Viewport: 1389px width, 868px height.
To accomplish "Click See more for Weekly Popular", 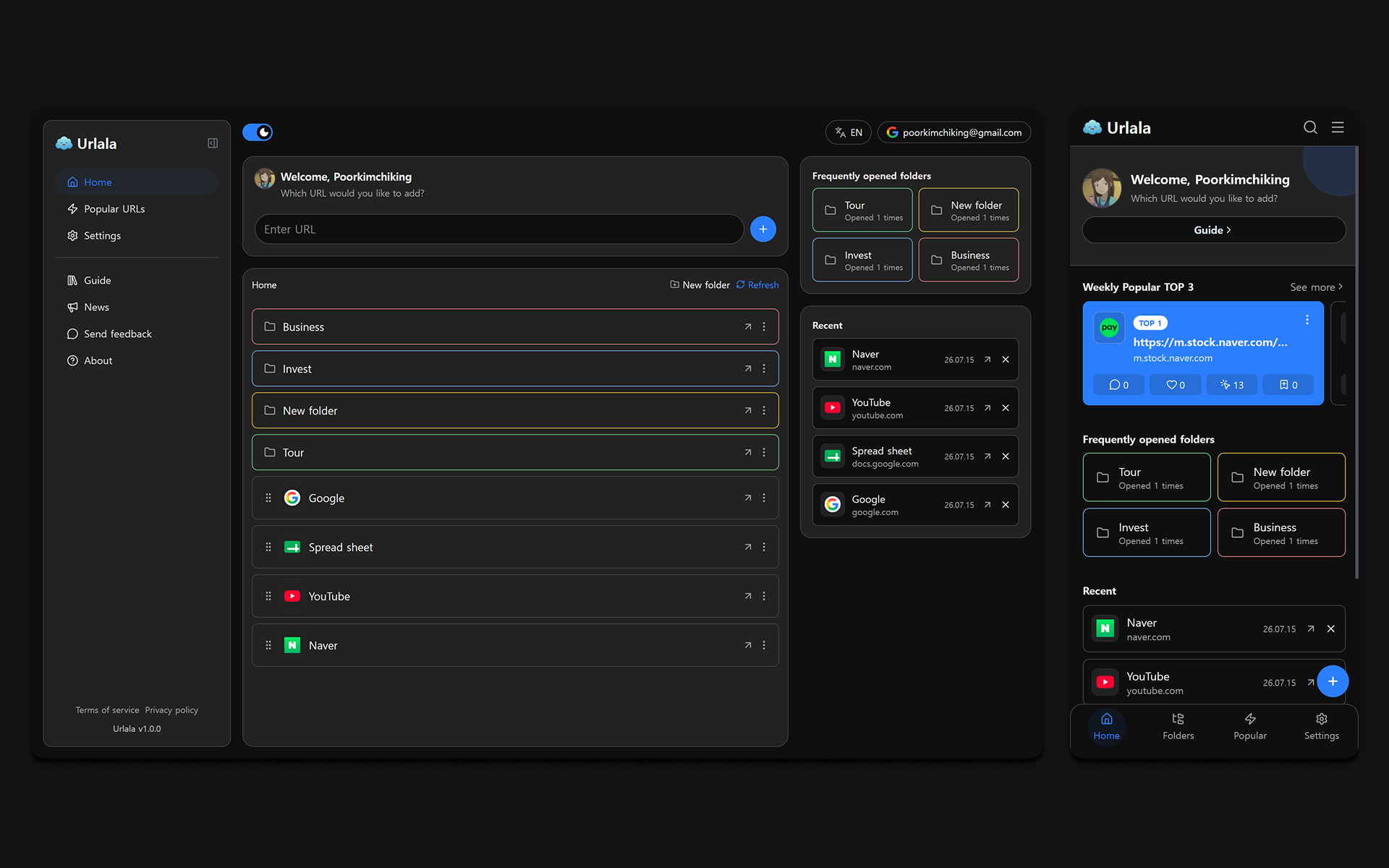I will pyautogui.click(x=1316, y=288).
